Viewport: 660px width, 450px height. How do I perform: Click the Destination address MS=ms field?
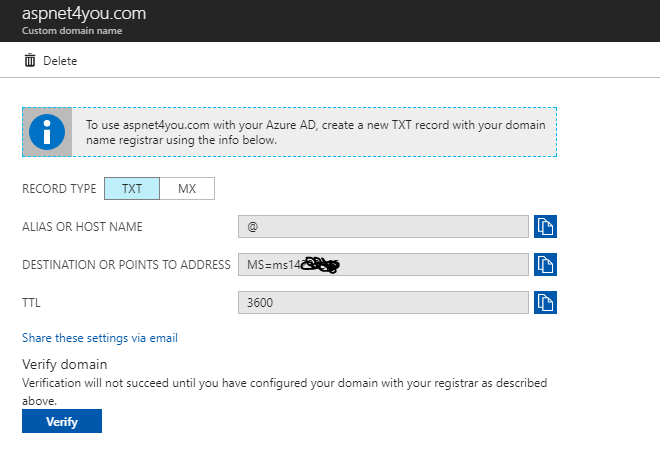383,264
